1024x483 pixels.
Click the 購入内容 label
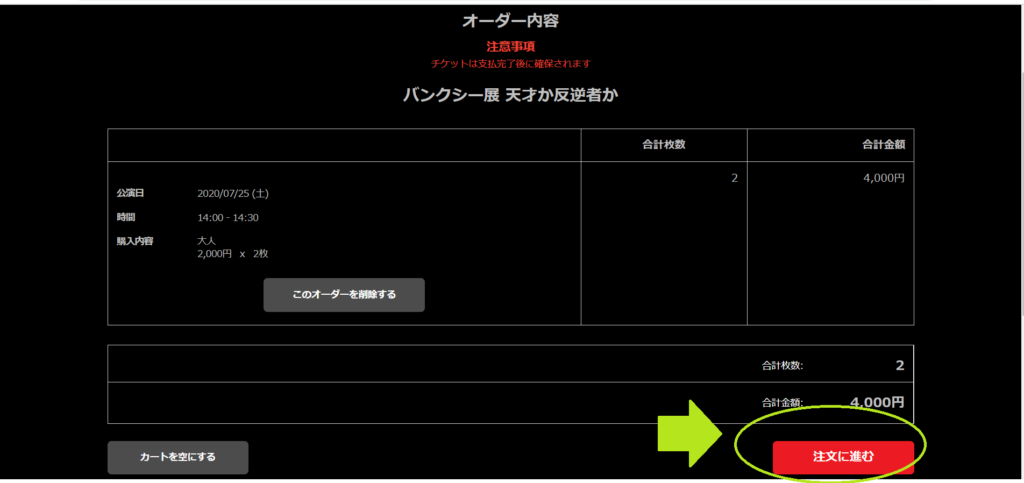[x=135, y=240]
